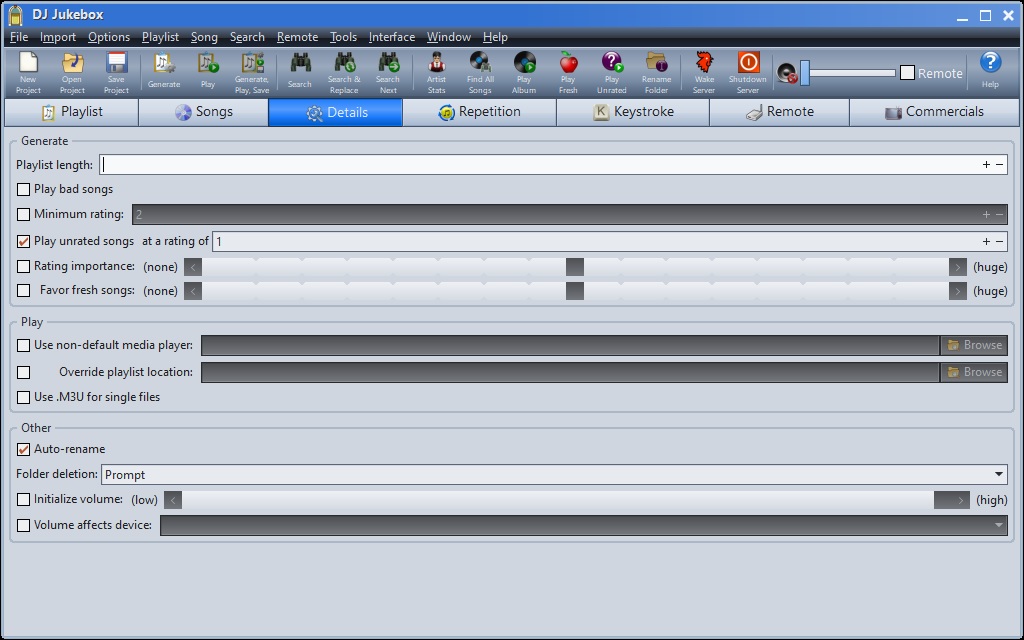The image size is (1024, 640).
Task: Toggle the Use .M3U for single files checkbox
Action: (x=24, y=397)
